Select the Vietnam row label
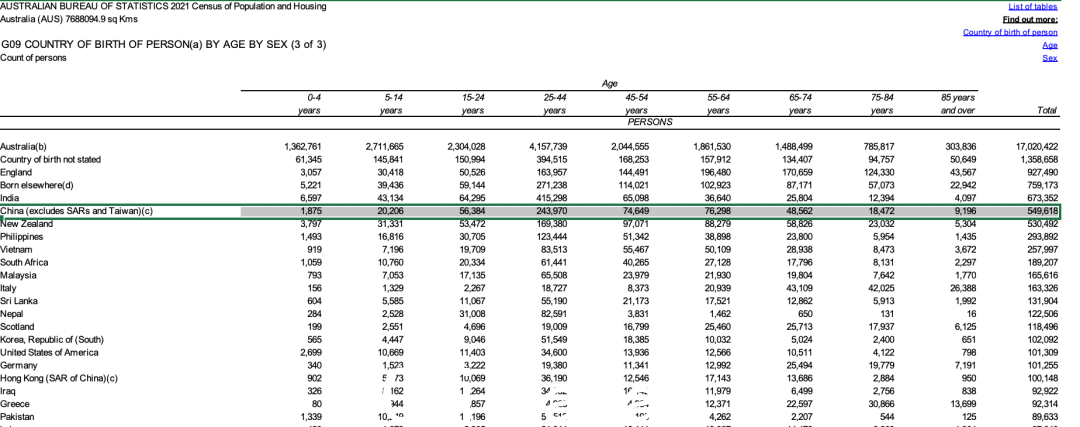This screenshot has width=1080, height=427. (x=15, y=249)
